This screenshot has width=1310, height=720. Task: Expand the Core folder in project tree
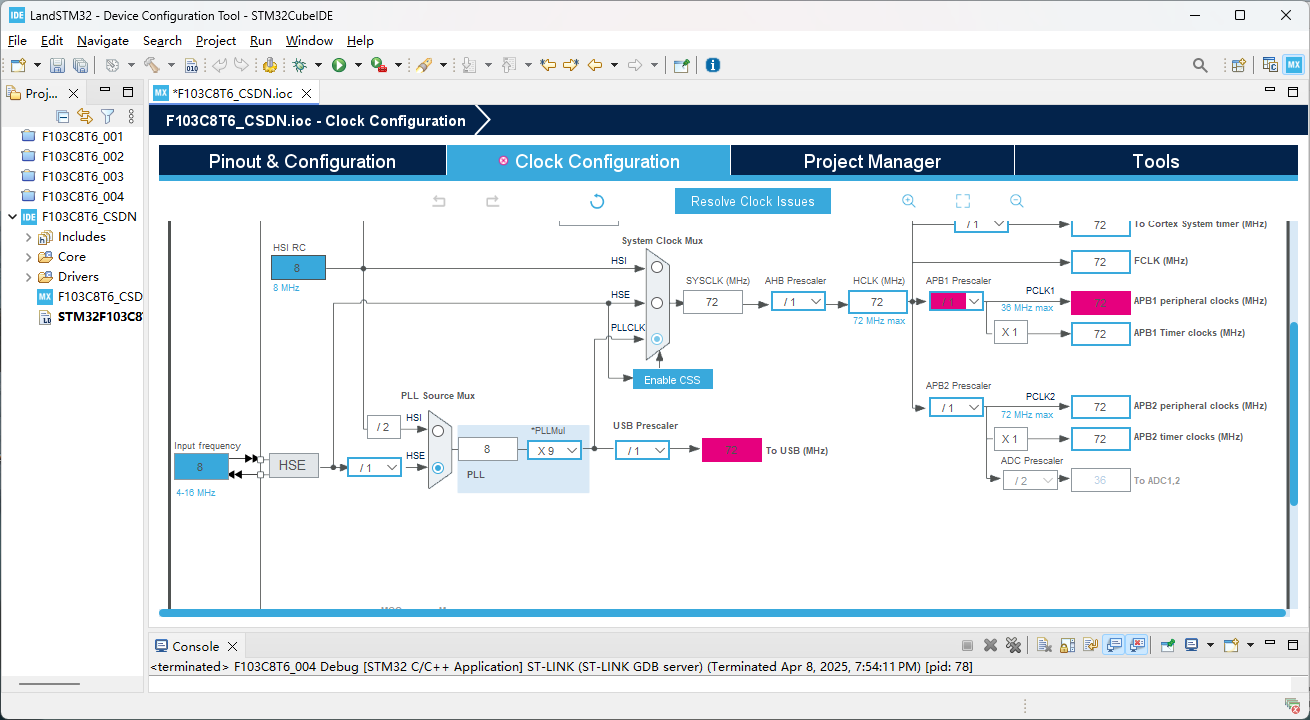[28, 257]
